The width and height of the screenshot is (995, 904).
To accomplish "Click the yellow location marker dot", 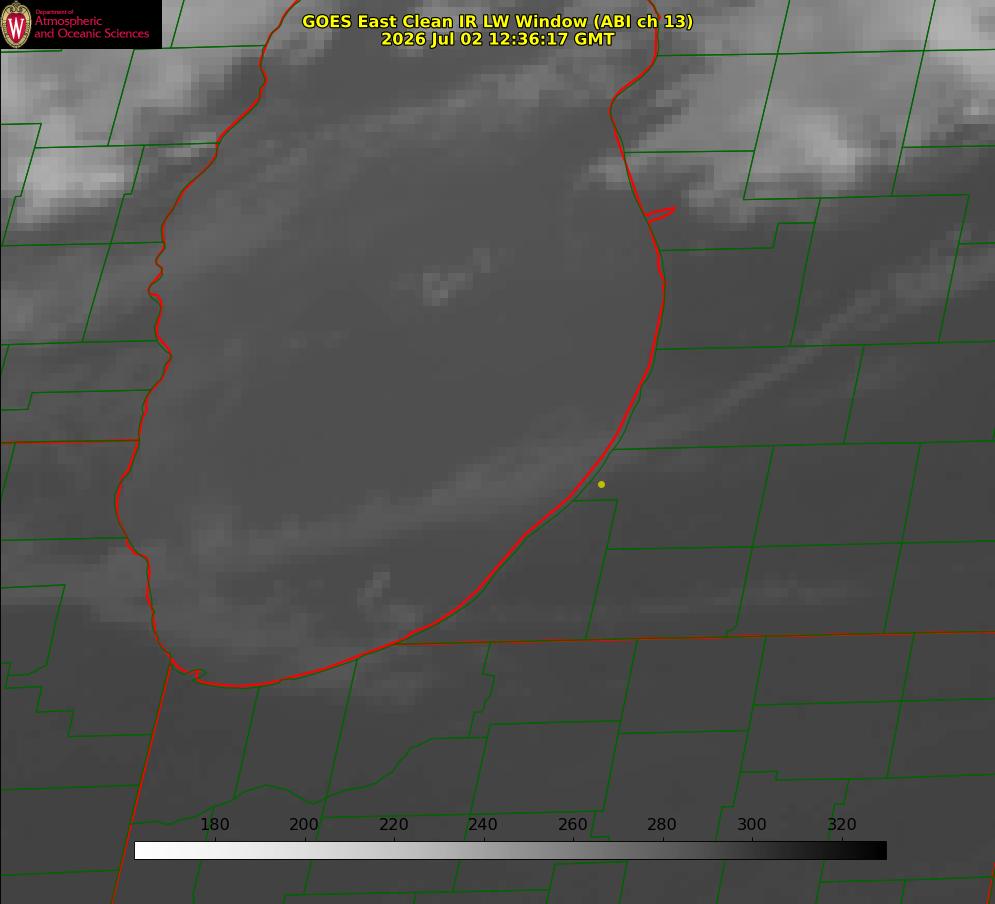I will pyautogui.click(x=601, y=484).
